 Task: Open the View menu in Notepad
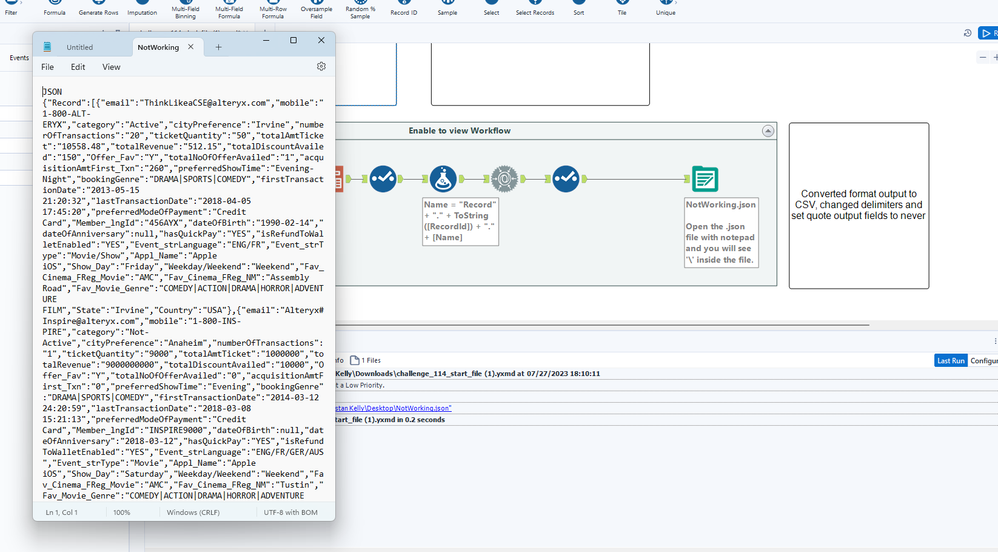[111, 67]
